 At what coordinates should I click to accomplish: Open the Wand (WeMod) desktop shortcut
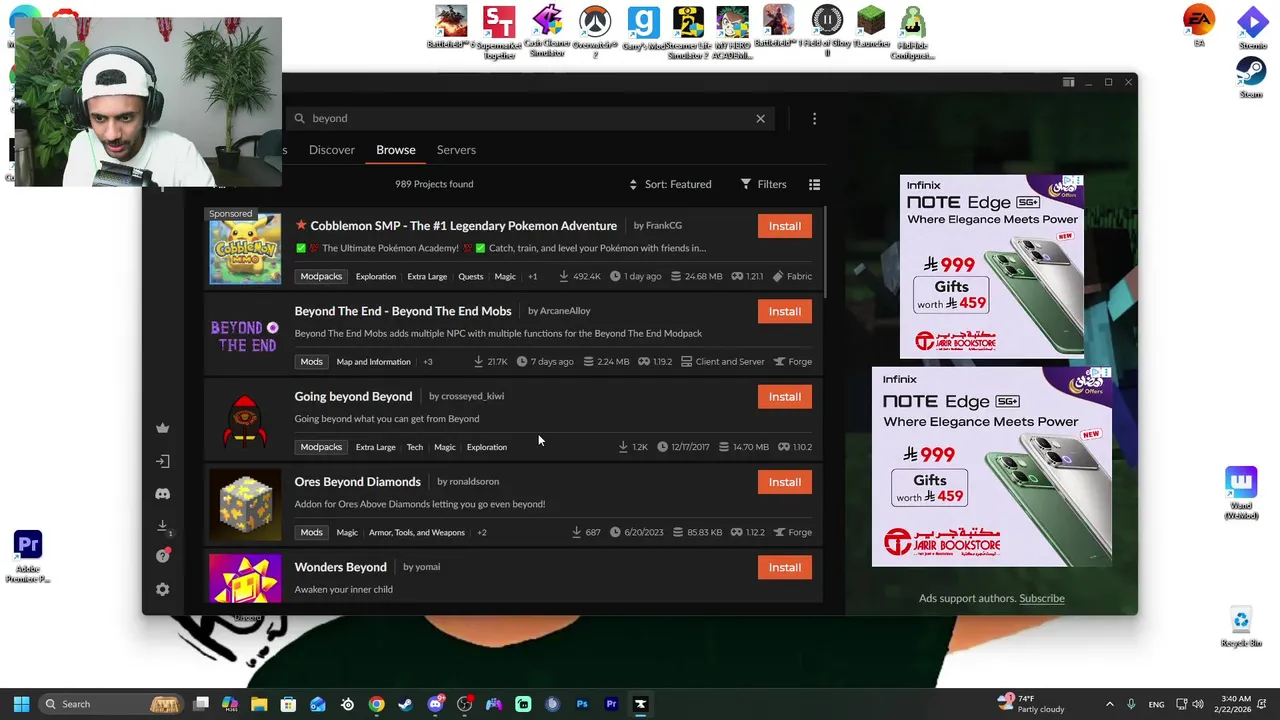pyautogui.click(x=1241, y=493)
